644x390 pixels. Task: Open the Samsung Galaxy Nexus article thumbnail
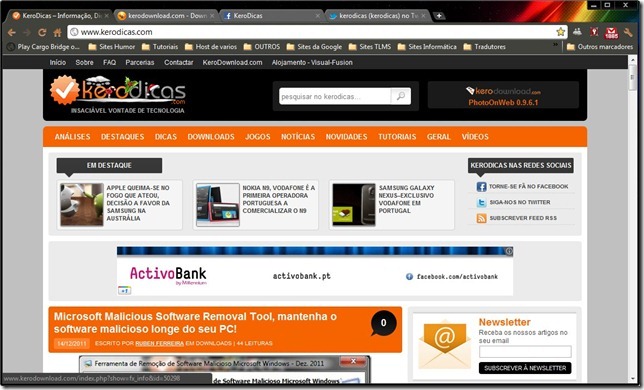click(x=354, y=204)
